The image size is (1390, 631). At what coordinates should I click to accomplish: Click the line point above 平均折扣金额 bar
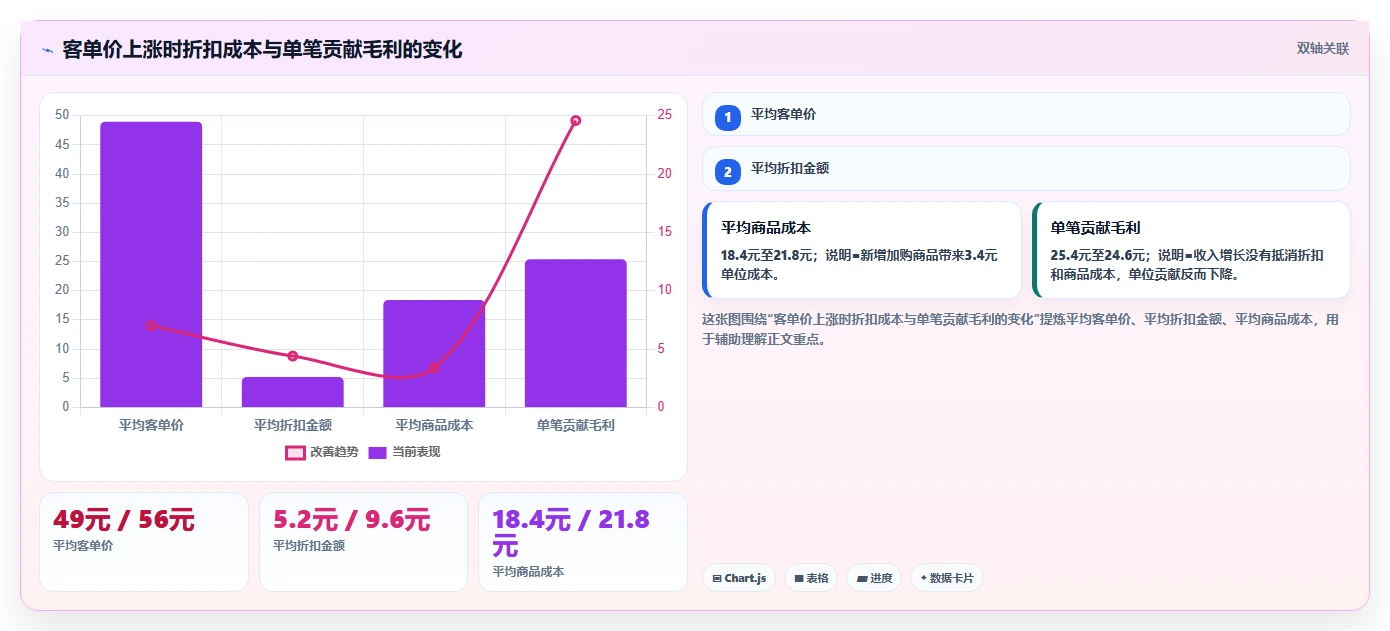pyautogui.click(x=293, y=356)
